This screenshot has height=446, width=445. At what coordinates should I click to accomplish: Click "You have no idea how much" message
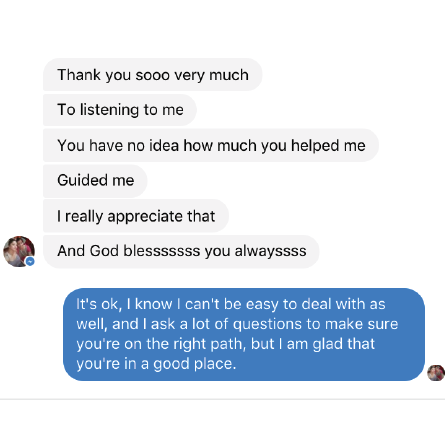click(211, 145)
